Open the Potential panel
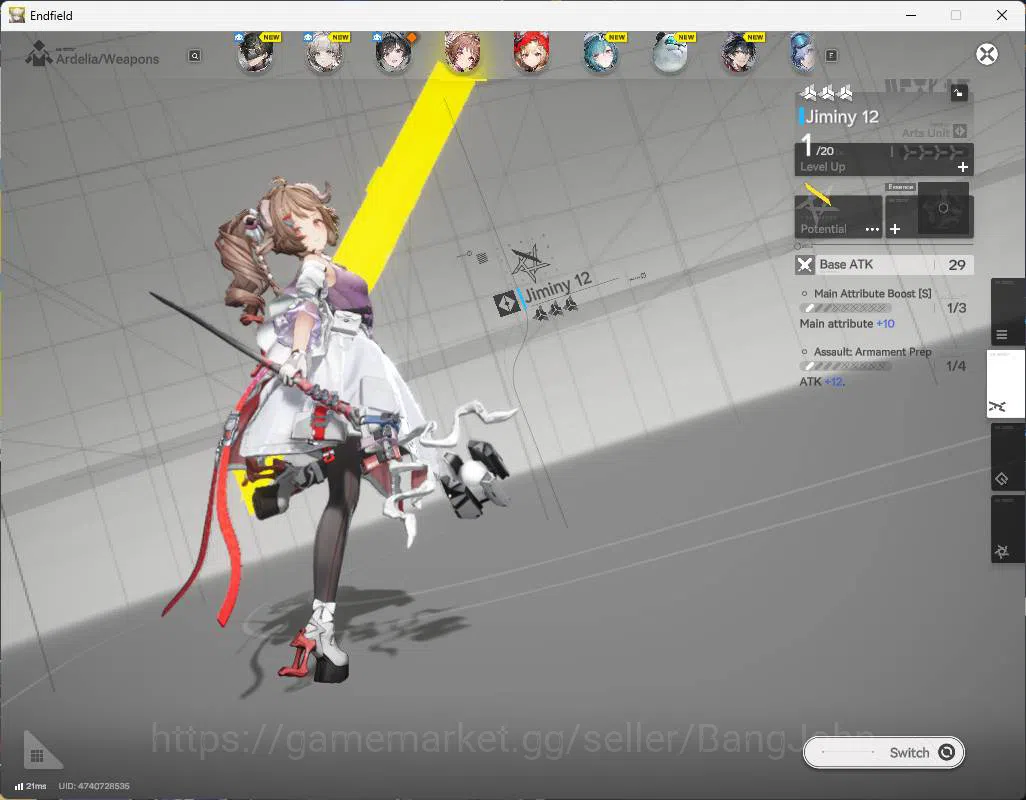This screenshot has width=1026, height=800. [x=838, y=216]
